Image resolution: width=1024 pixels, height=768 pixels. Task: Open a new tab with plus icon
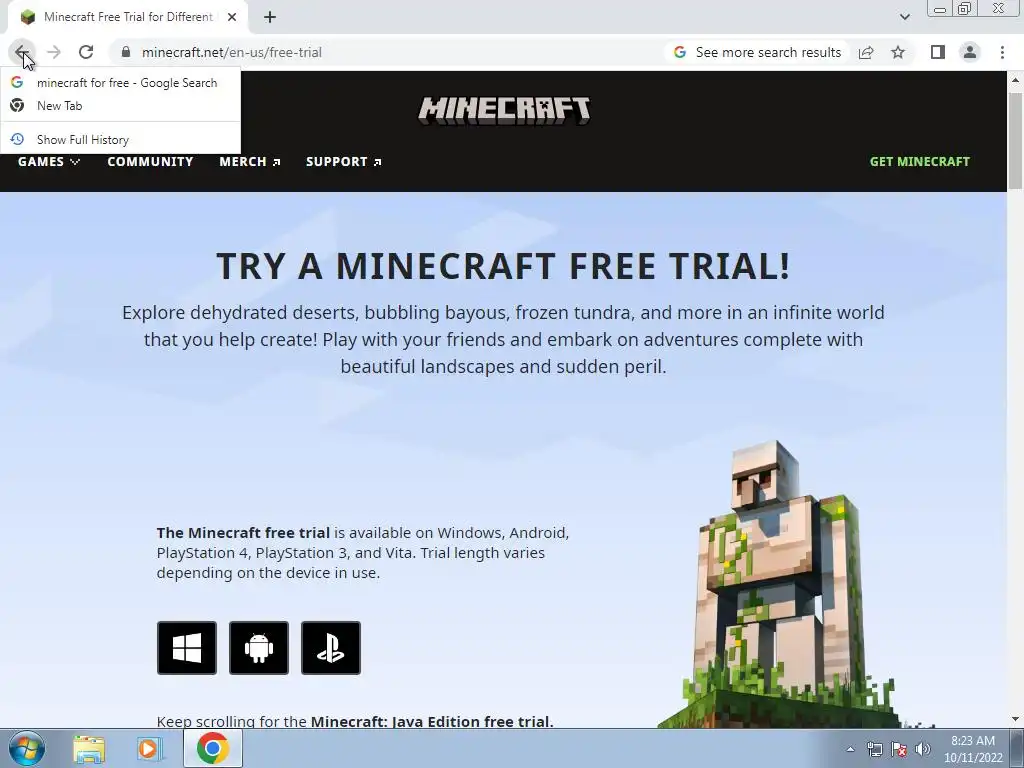[x=270, y=17]
